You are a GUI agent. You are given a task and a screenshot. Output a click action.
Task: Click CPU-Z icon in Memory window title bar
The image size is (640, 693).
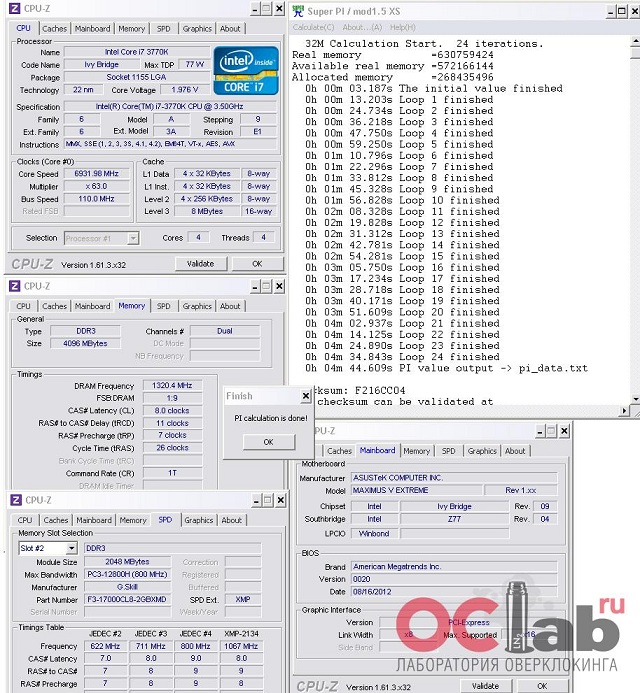14,286
